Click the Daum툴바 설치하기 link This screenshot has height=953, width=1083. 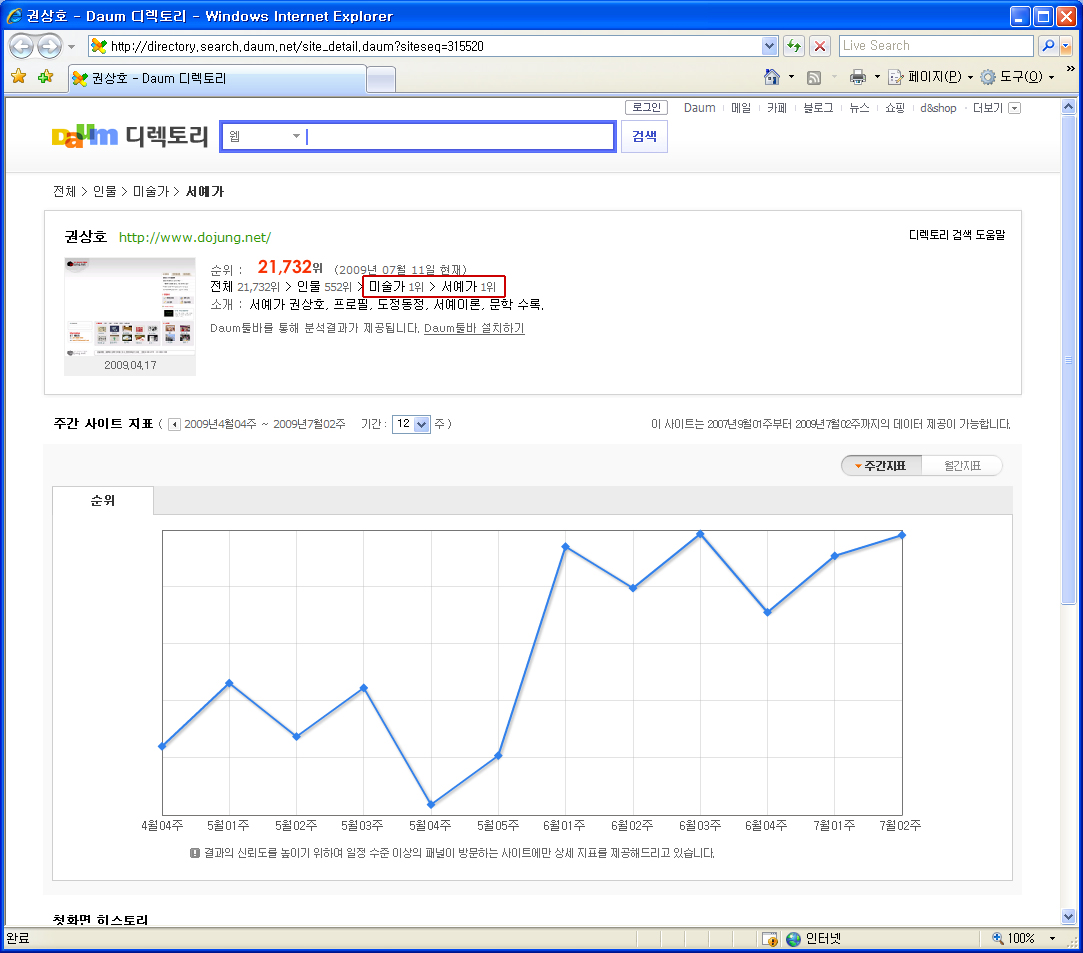pos(474,328)
